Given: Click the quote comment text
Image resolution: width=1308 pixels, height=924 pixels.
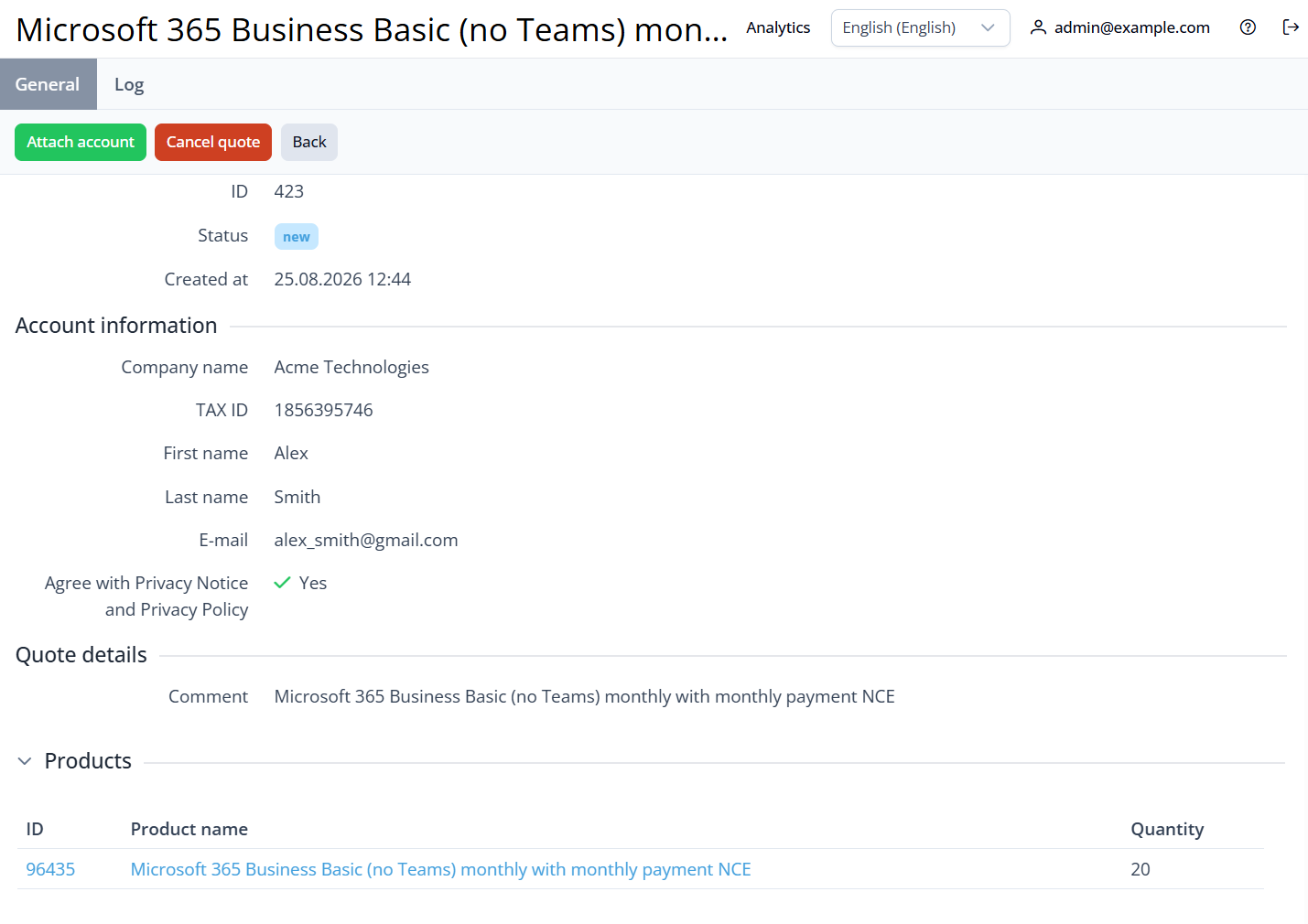Looking at the screenshot, I should click(x=585, y=696).
